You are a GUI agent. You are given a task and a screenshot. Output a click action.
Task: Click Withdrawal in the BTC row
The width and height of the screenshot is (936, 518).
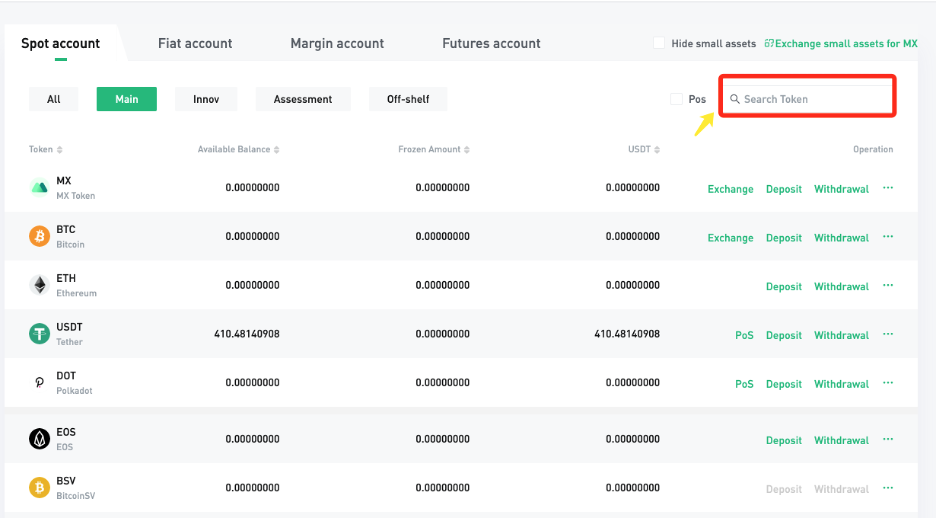(x=841, y=238)
